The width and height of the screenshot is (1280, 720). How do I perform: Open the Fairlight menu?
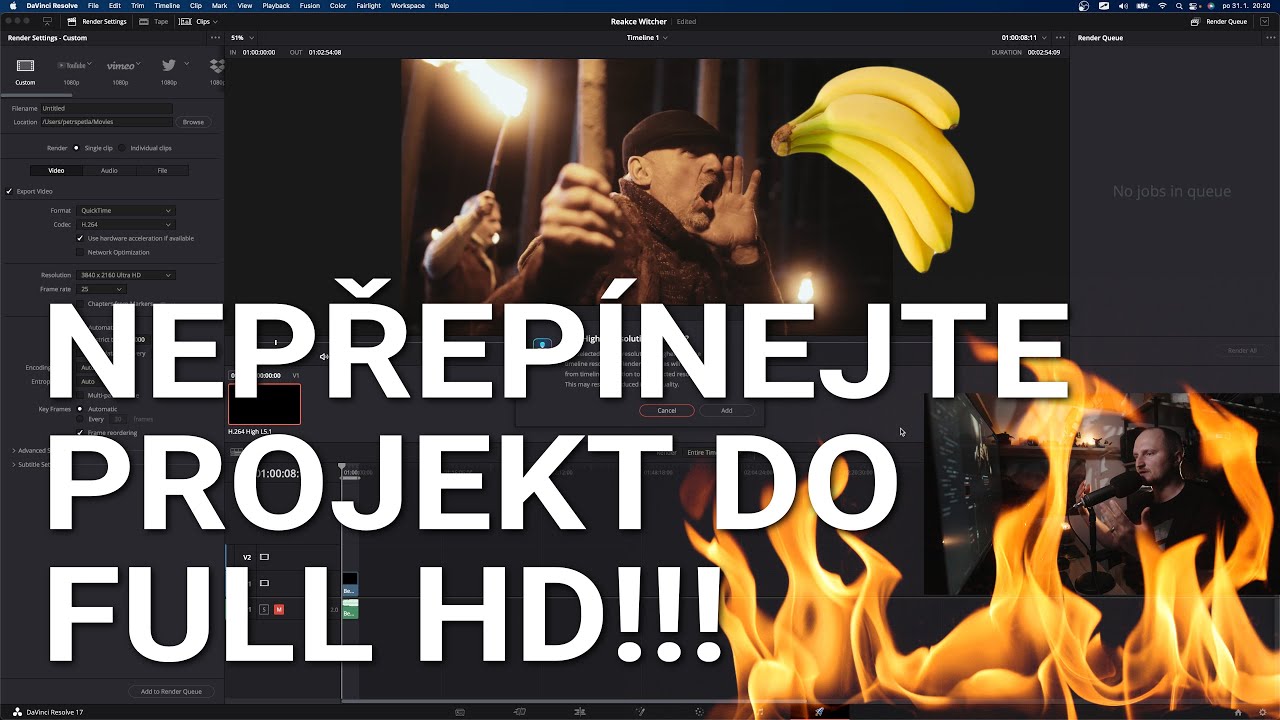tap(368, 6)
